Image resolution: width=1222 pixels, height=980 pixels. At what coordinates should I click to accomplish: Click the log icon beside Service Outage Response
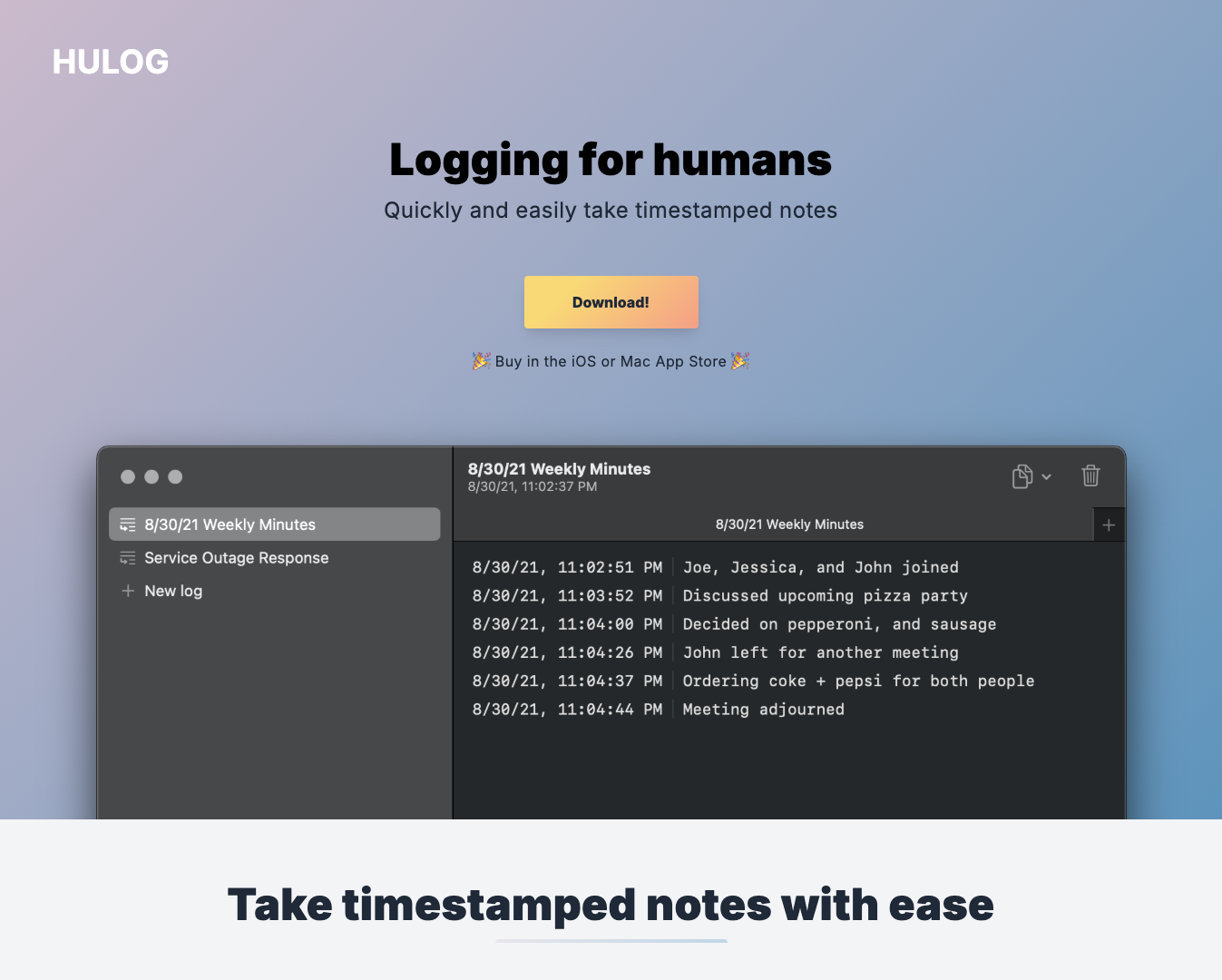[128, 558]
